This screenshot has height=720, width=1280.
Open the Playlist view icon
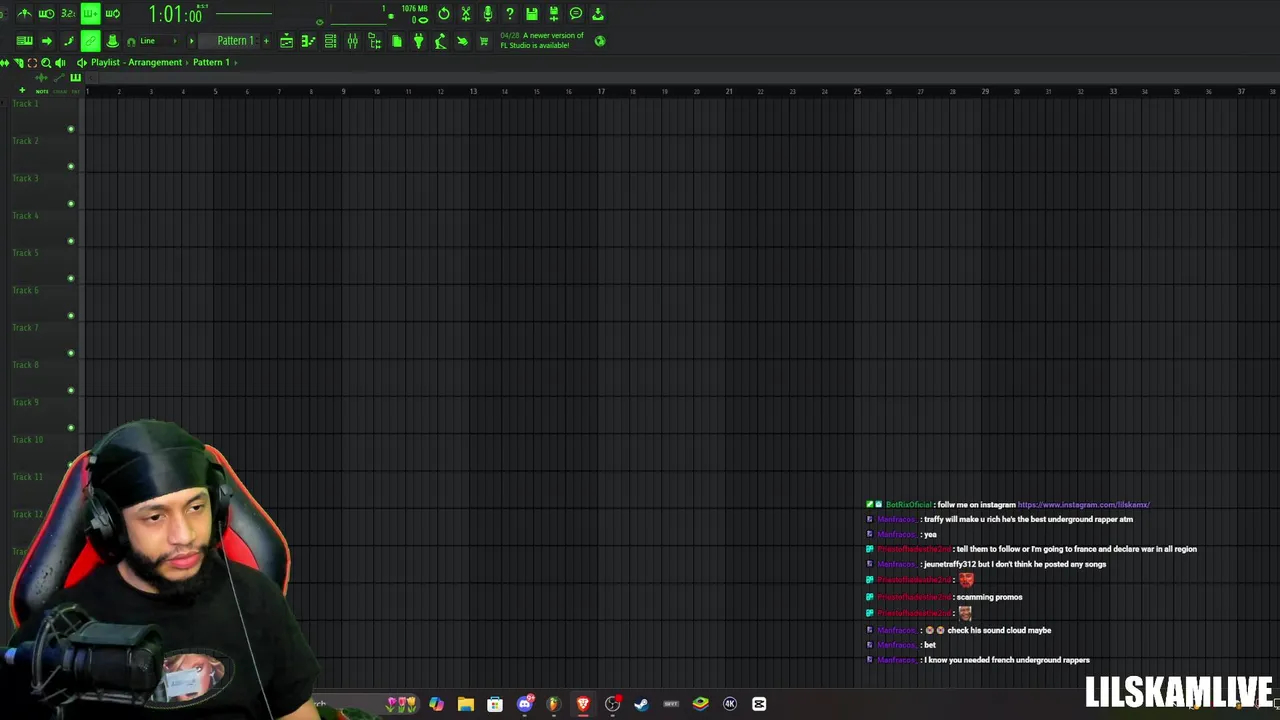coord(286,41)
